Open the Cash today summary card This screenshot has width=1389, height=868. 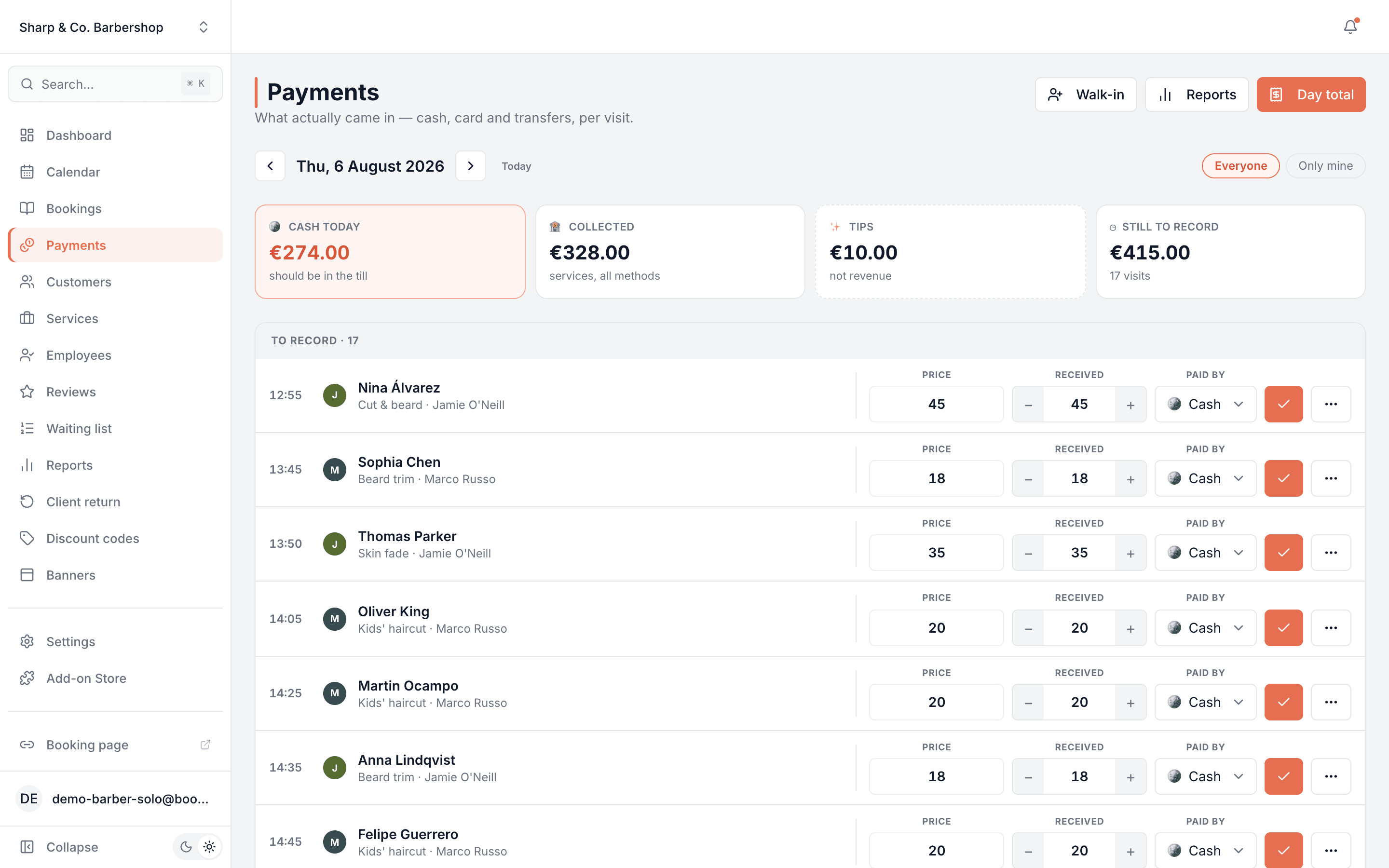click(x=390, y=251)
